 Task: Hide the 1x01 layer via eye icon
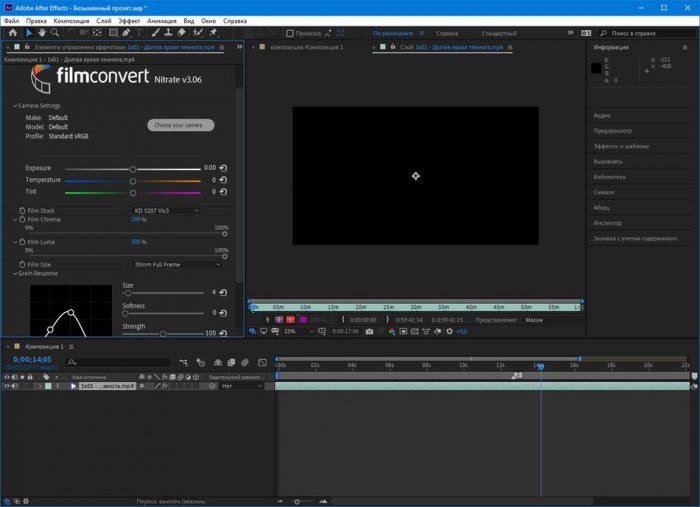pyautogui.click(x=7, y=385)
